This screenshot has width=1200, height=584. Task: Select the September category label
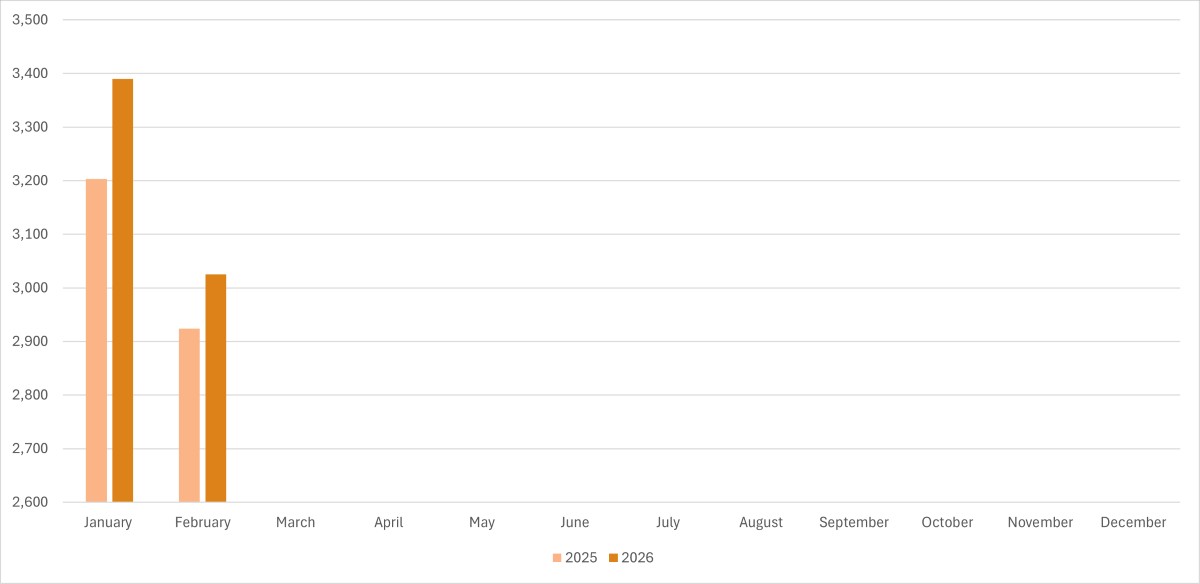(854, 522)
